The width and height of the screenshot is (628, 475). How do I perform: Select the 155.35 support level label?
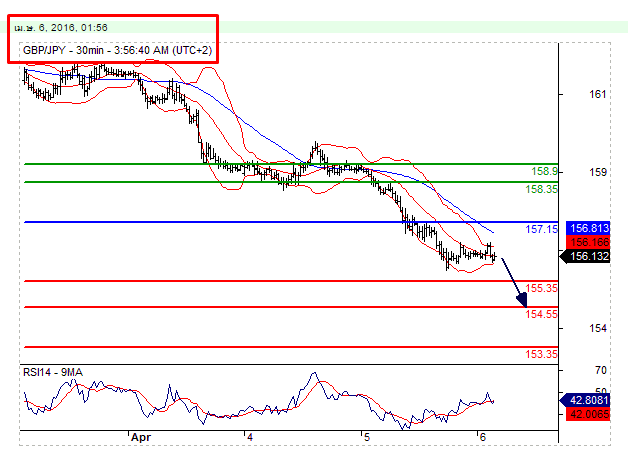point(541,288)
